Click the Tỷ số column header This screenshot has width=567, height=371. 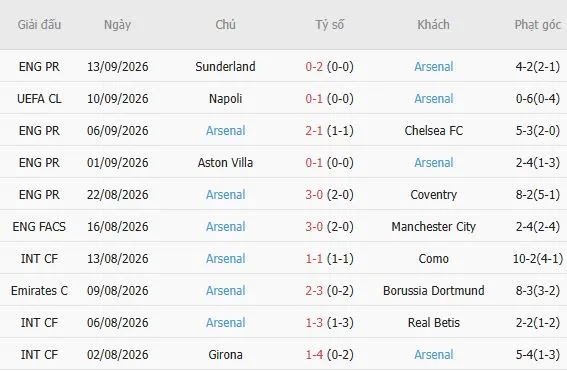pos(329,25)
